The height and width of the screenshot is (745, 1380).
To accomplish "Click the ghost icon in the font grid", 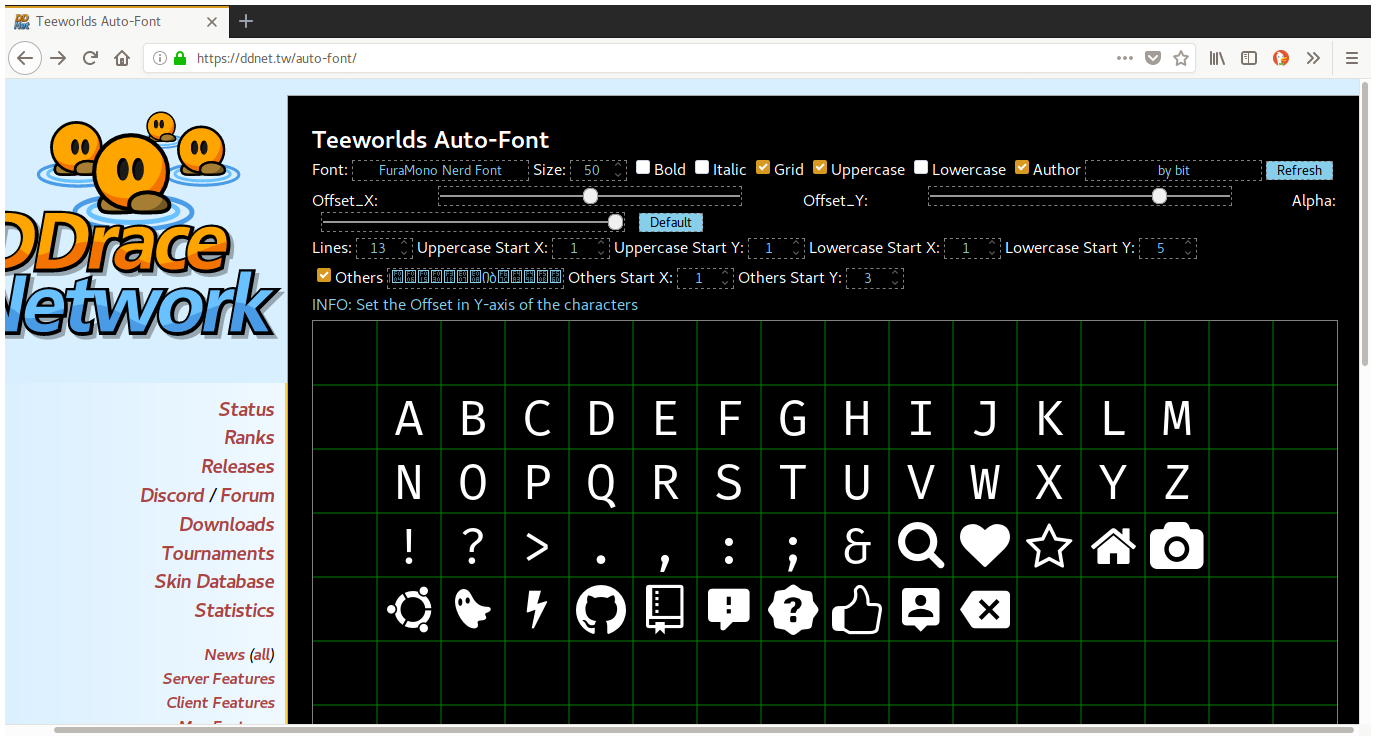I will tap(473, 608).
